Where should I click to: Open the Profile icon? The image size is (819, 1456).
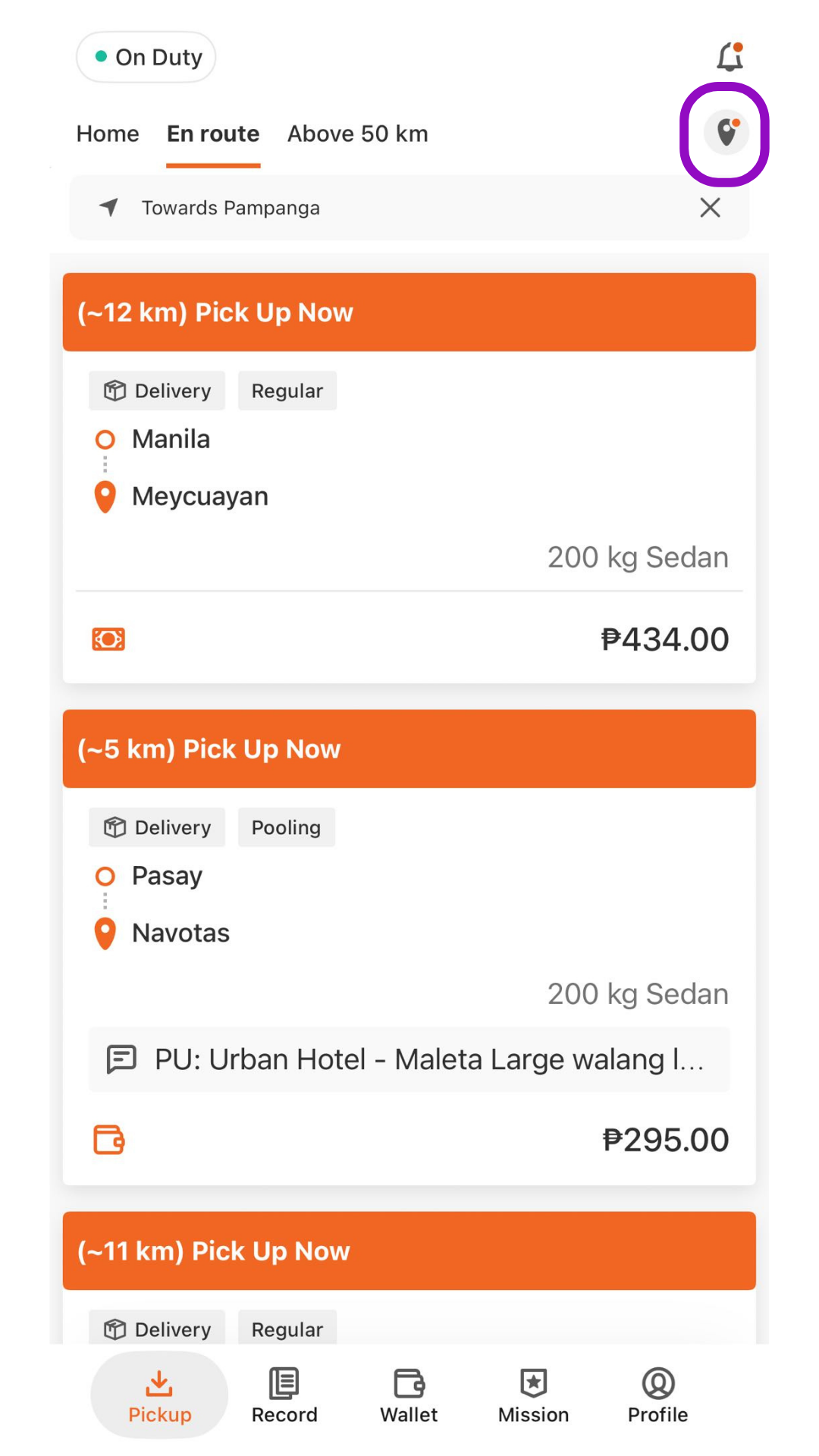click(x=658, y=1383)
